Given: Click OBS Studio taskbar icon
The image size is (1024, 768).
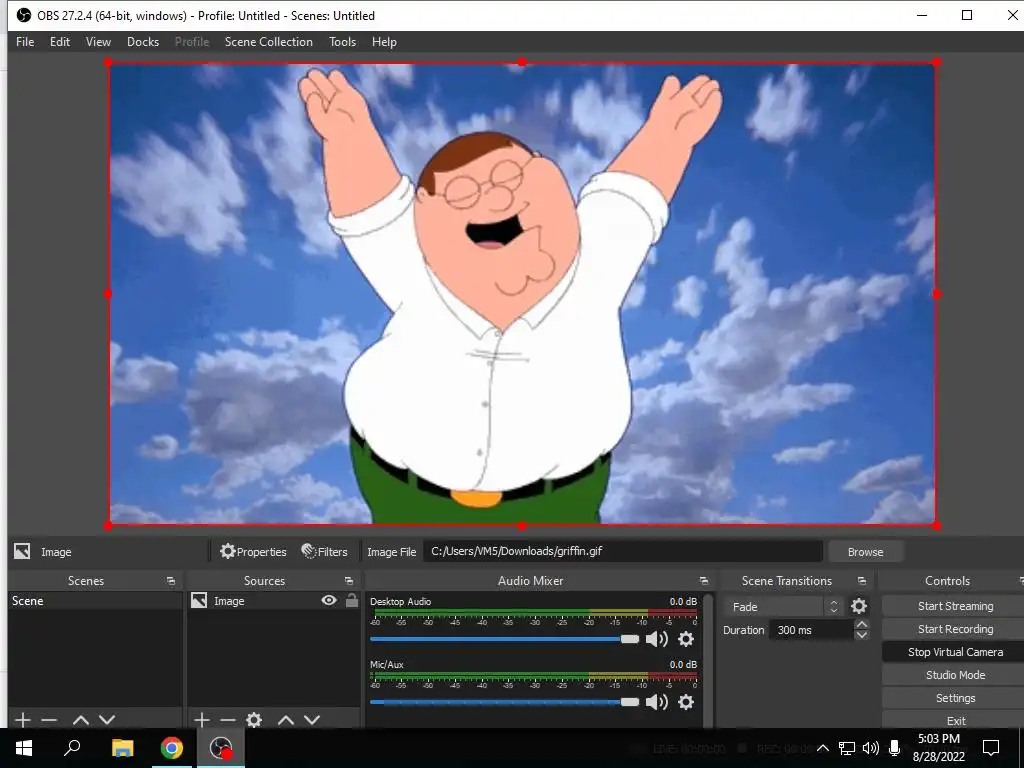Looking at the screenshot, I should 221,748.
